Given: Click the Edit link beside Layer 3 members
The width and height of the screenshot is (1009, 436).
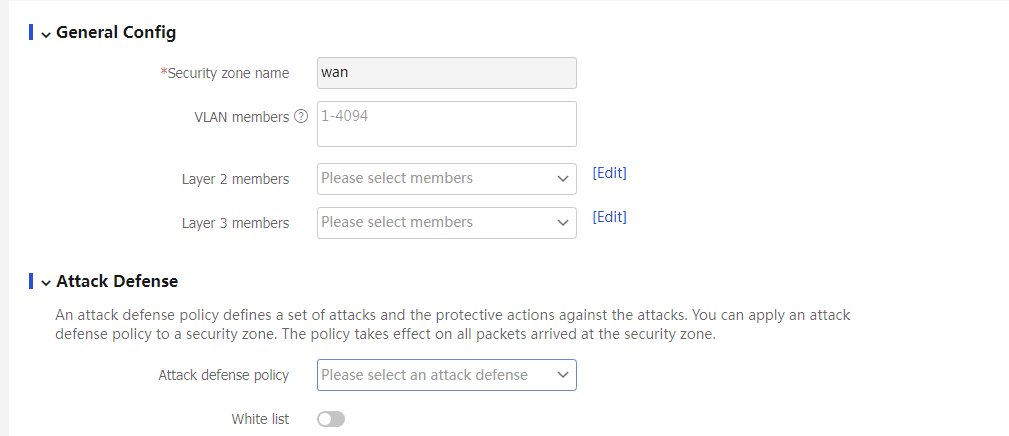Looking at the screenshot, I should click(609, 217).
